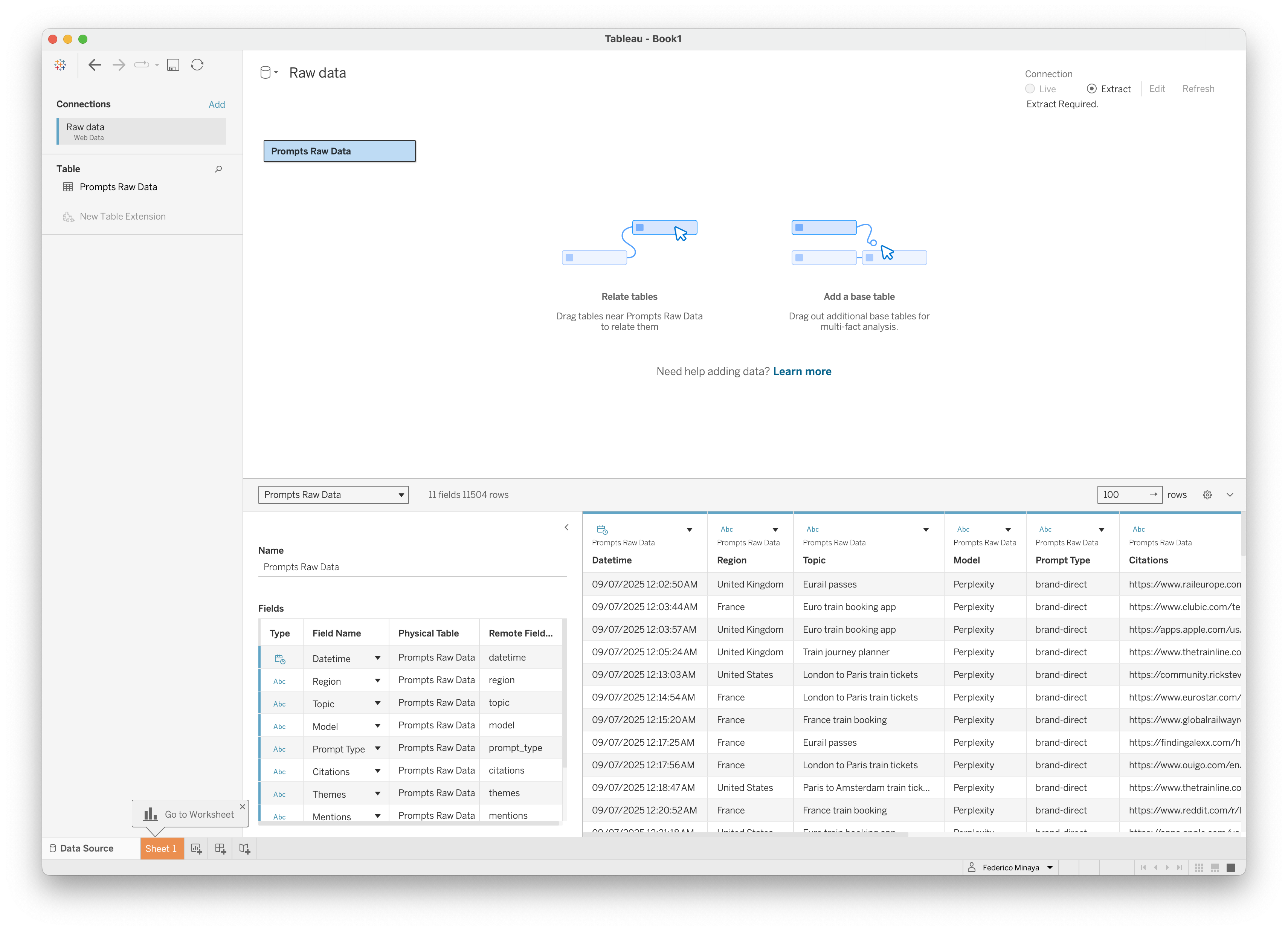1288x931 pixels.
Task: Click the Tableau logo start icon
Action: [60, 65]
